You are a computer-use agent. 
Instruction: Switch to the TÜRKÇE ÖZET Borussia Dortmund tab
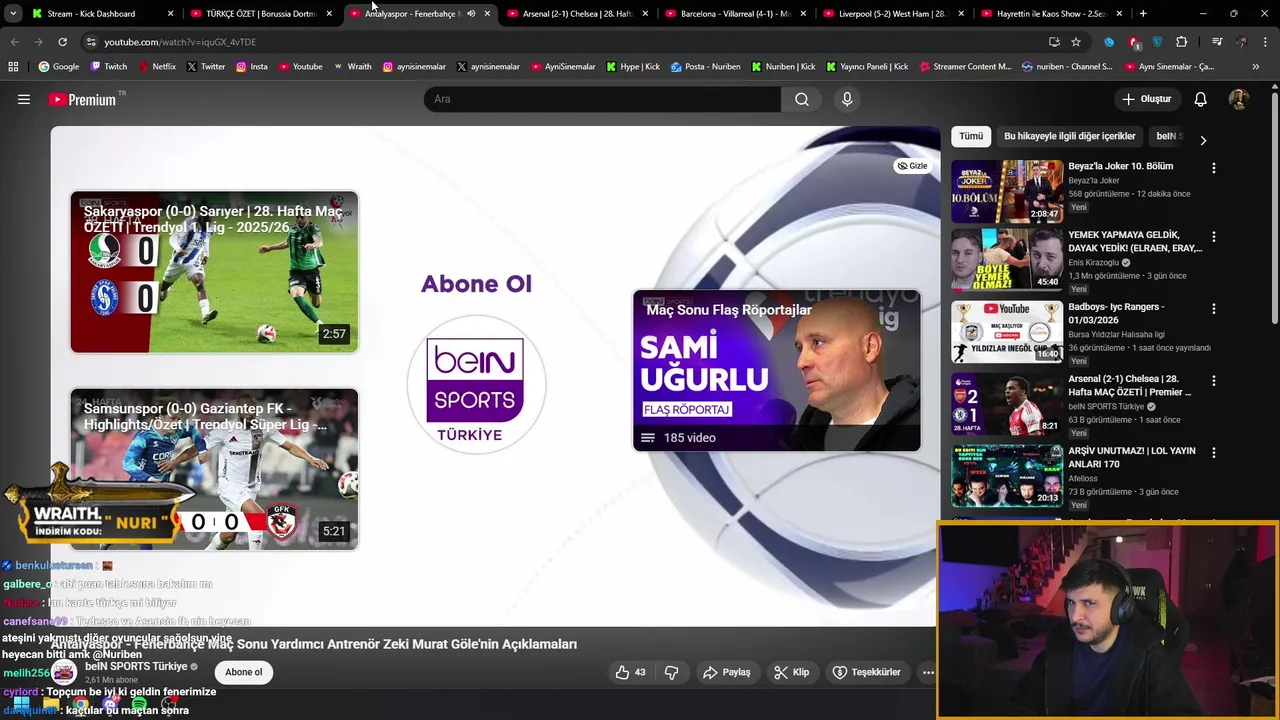click(261, 14)
